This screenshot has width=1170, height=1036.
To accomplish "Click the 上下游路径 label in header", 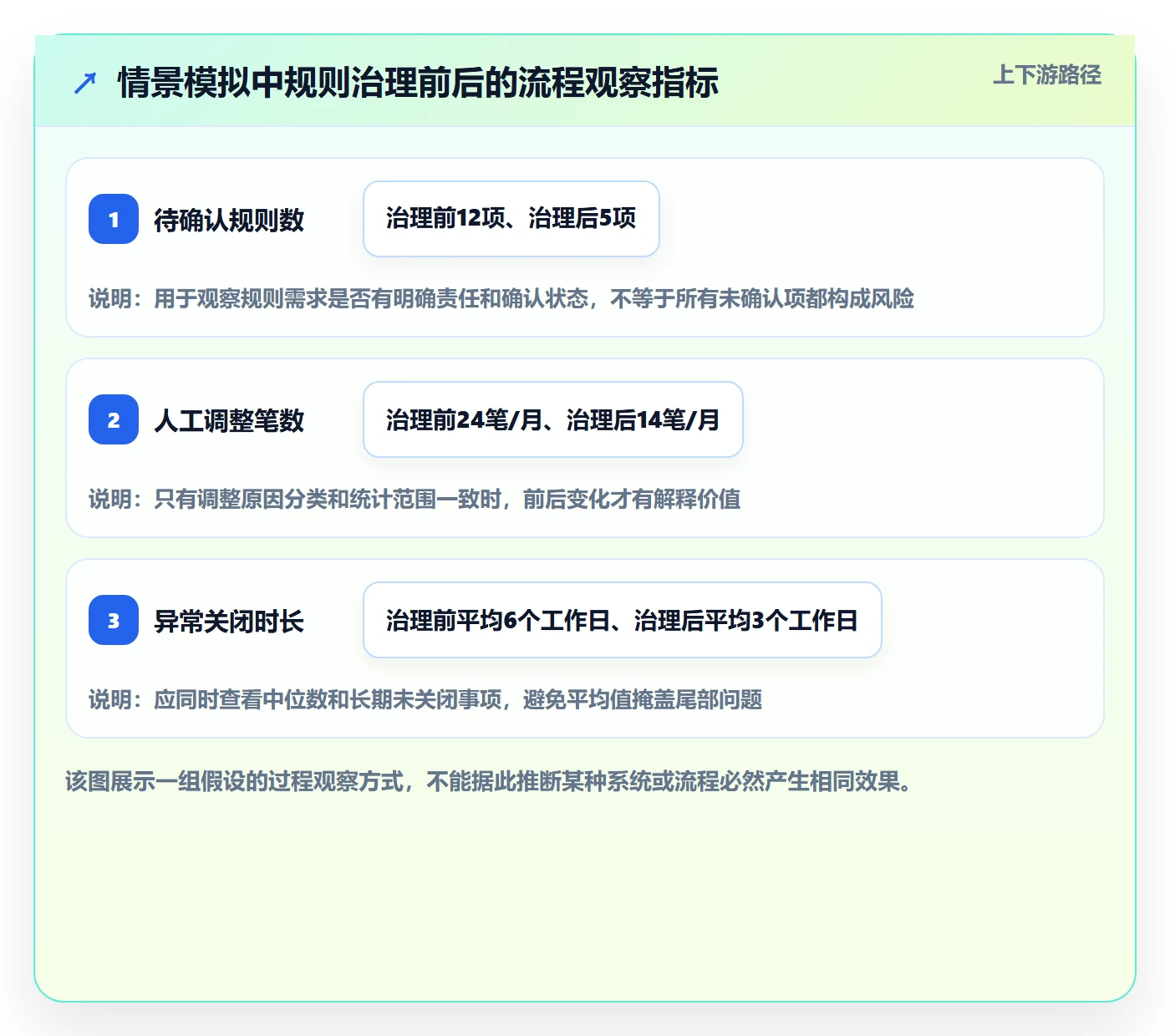I will 1047,75.
